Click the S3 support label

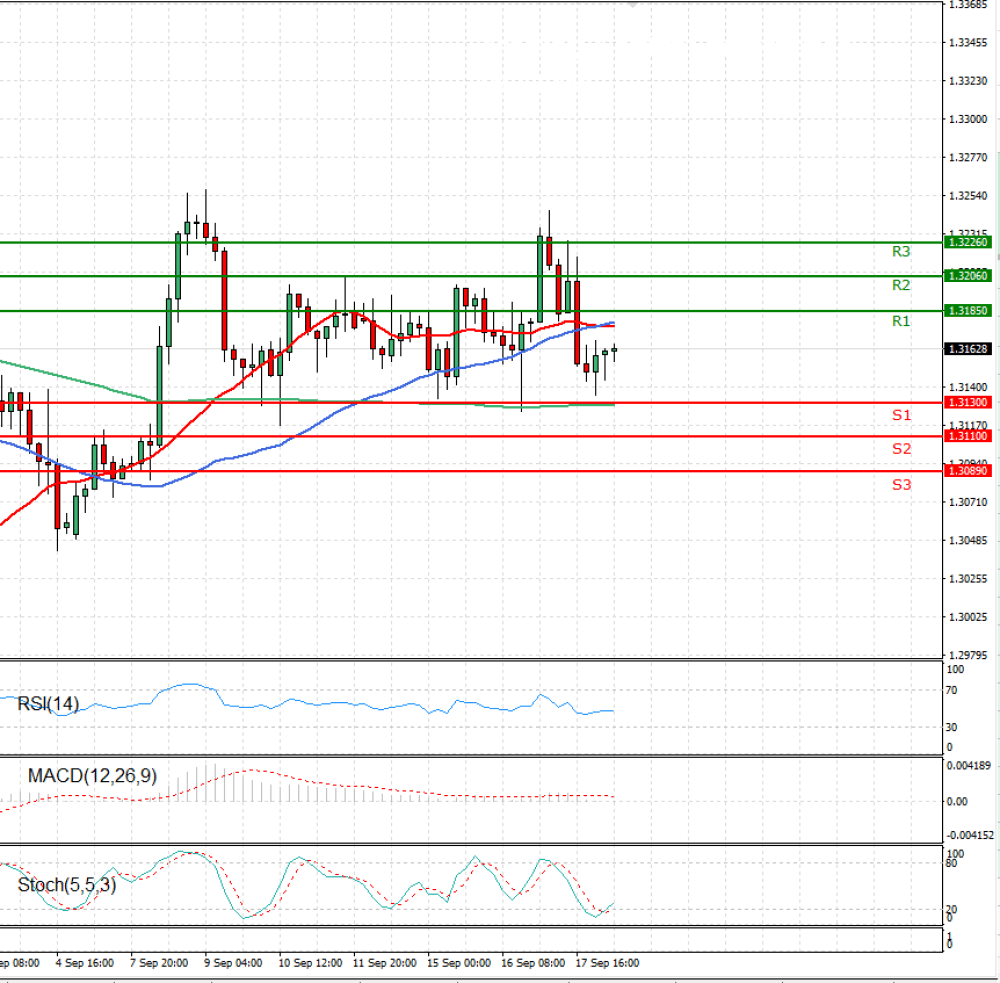coord(901,485)
